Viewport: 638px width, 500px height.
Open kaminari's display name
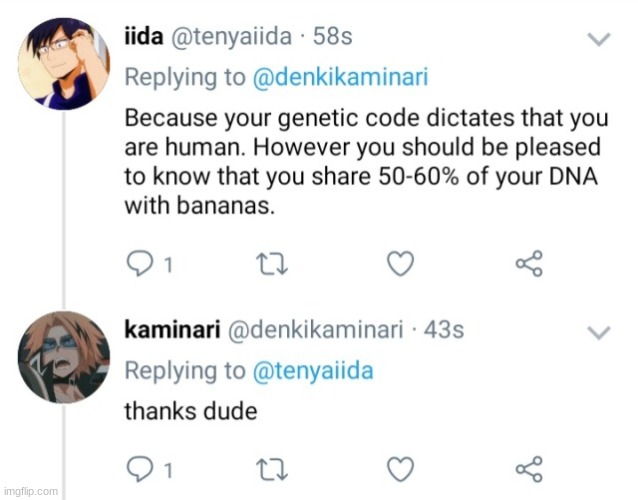164,329
